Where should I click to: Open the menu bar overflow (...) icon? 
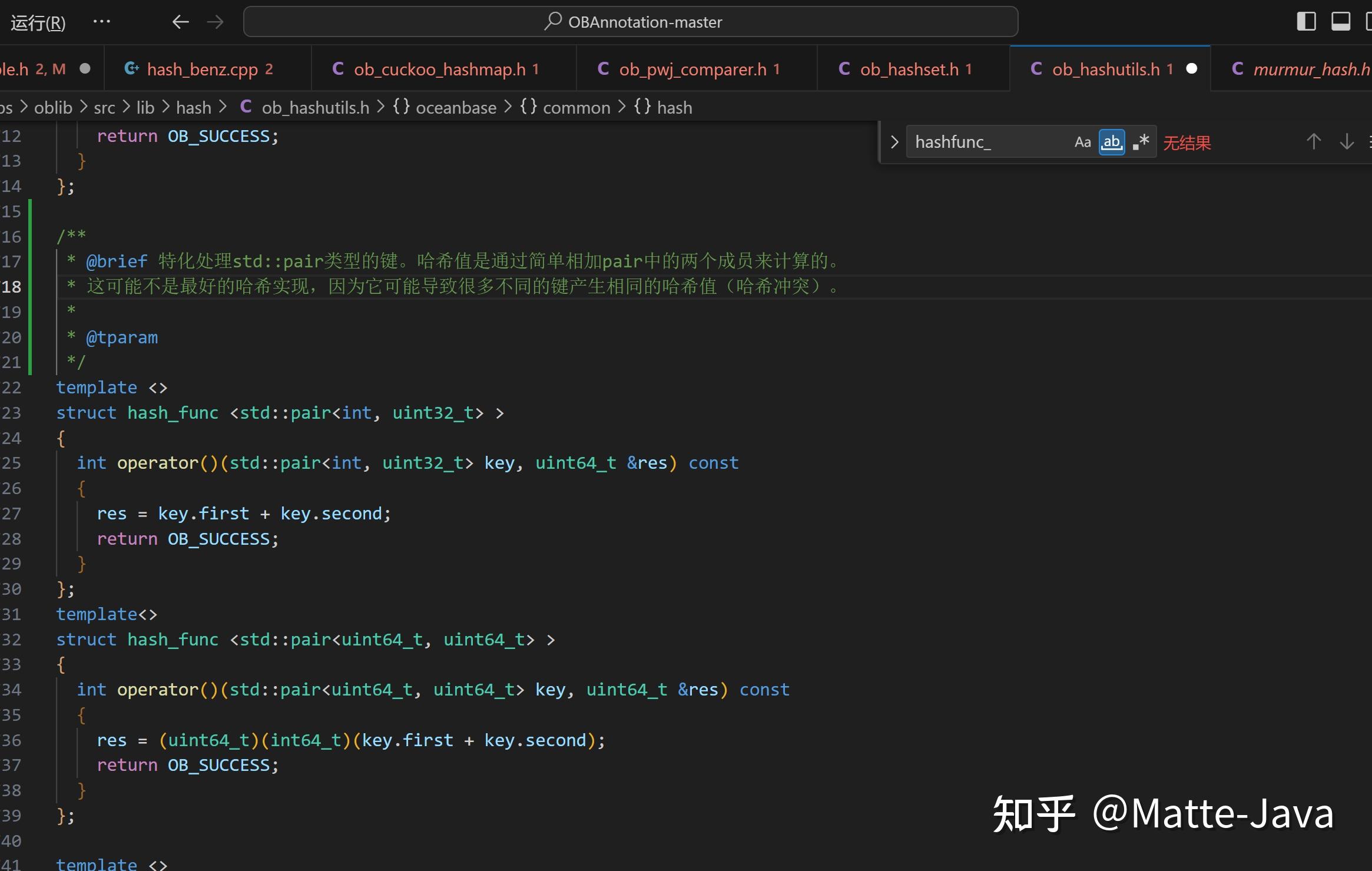click(102, 22)
